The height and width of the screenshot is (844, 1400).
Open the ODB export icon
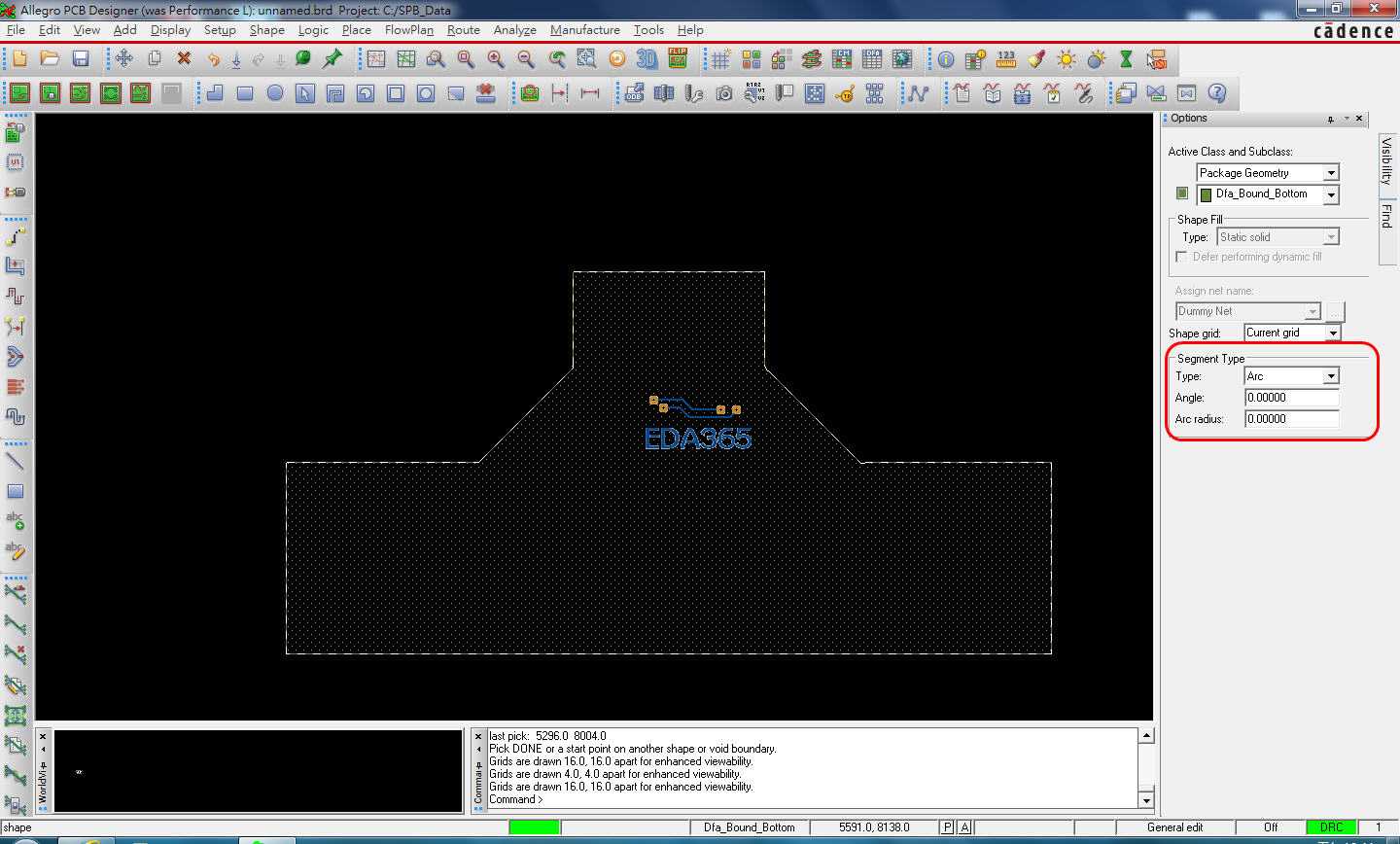tap(634, 93)
